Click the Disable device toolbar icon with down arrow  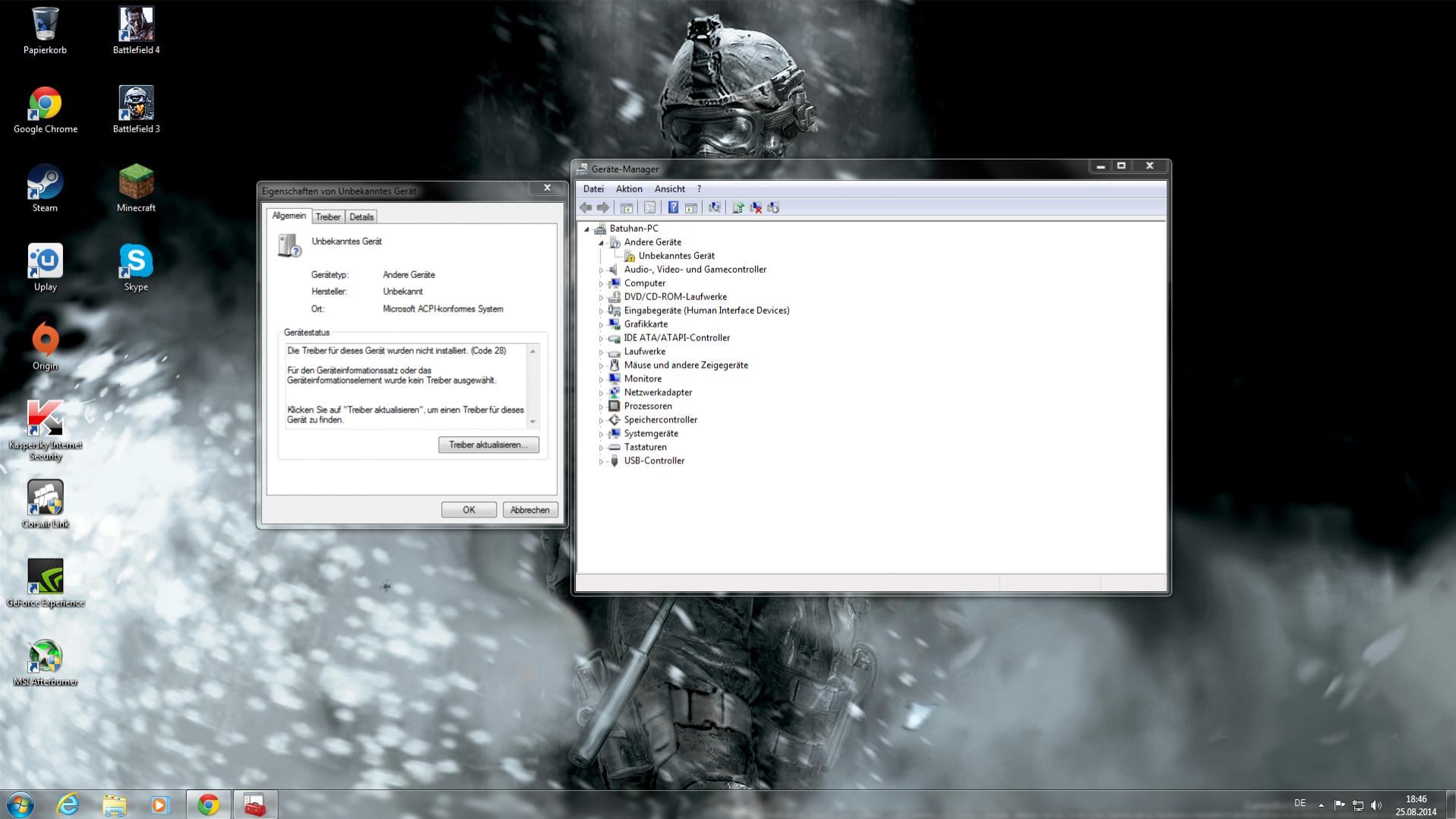773,207
